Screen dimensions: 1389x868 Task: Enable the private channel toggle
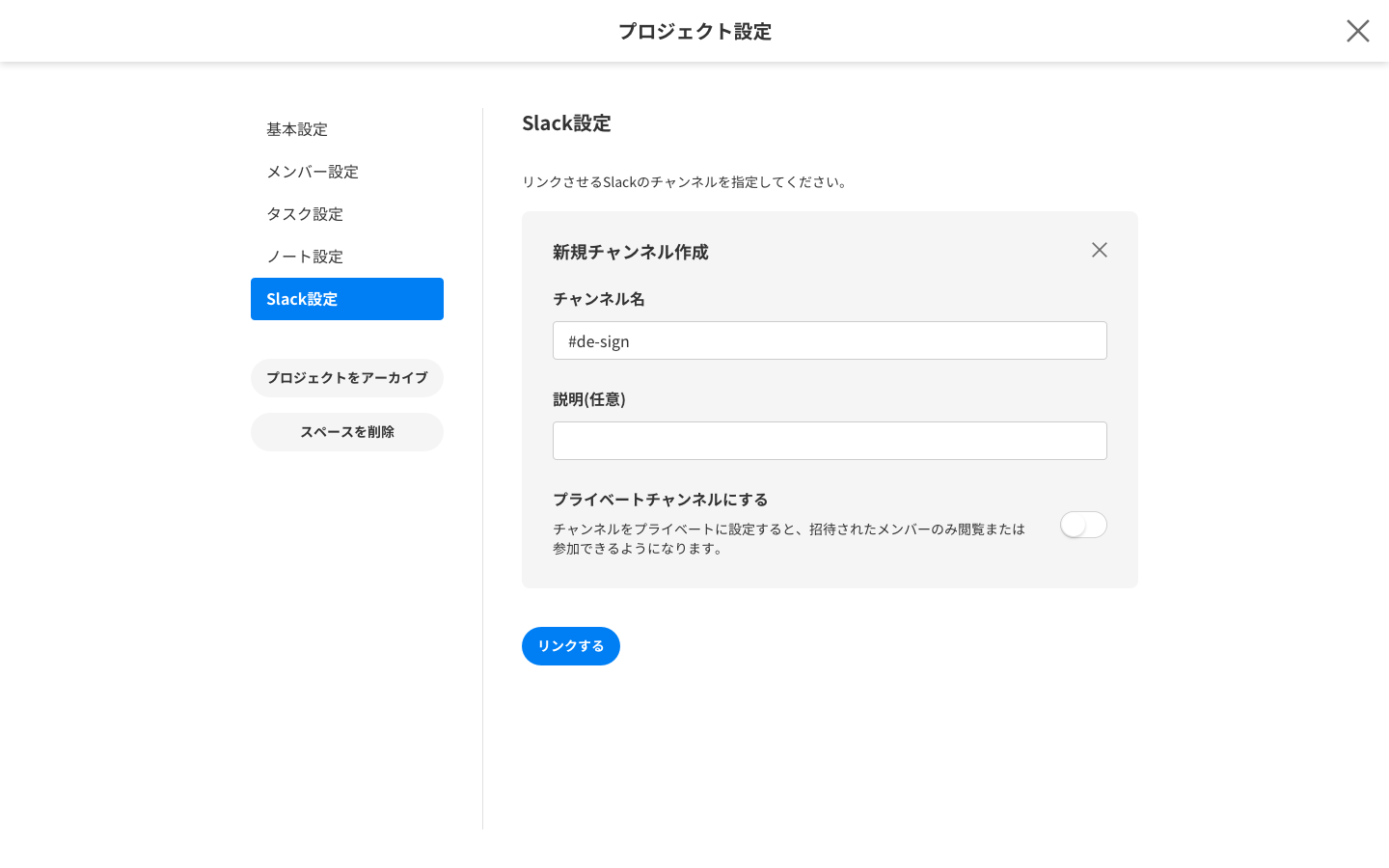click(x=1083, y=525)
